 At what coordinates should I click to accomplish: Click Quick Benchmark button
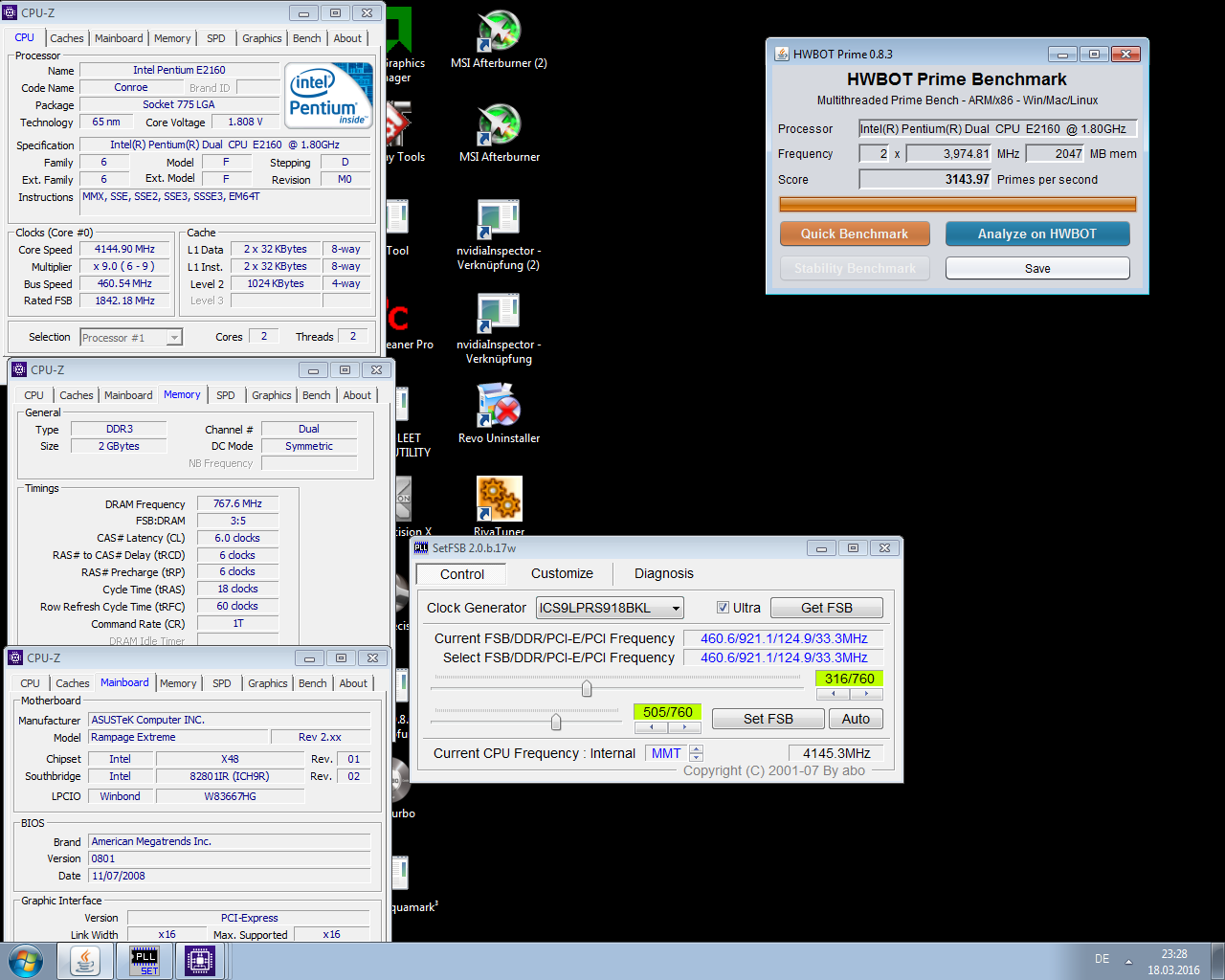pyautogui.click(x=855, y=234)
